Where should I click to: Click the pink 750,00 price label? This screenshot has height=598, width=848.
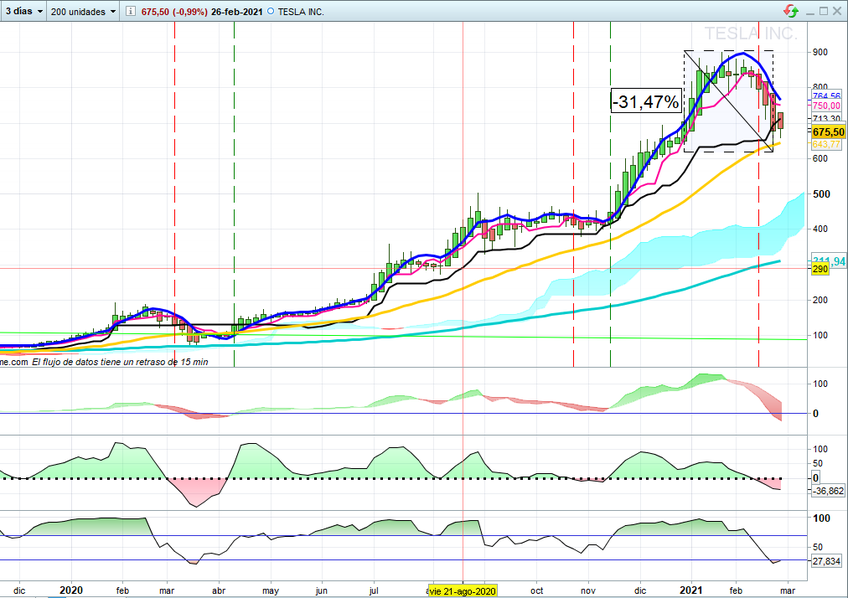(826, 106)
